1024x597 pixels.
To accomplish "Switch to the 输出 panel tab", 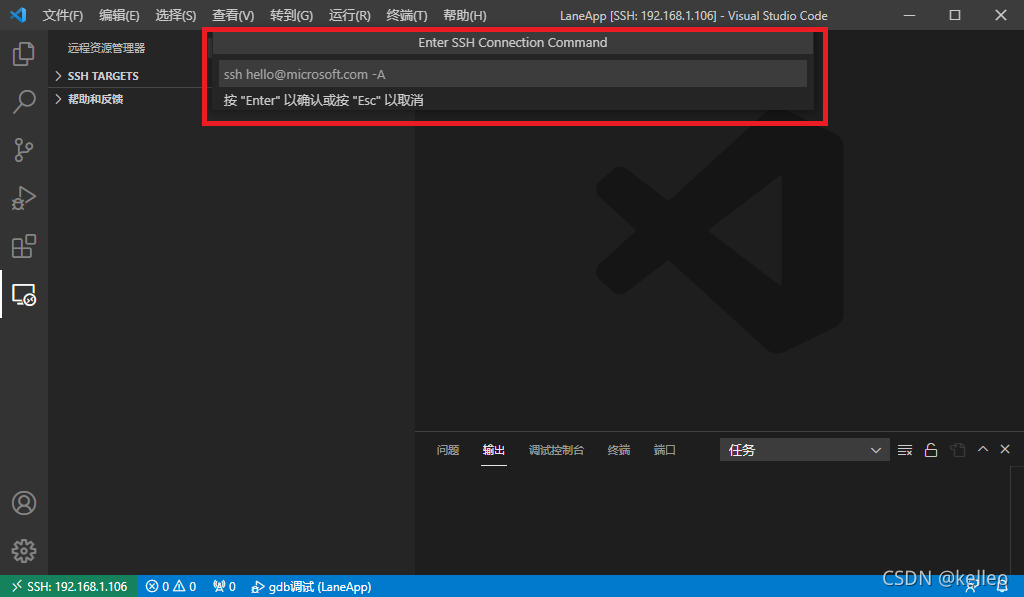I will coord(494,450).
